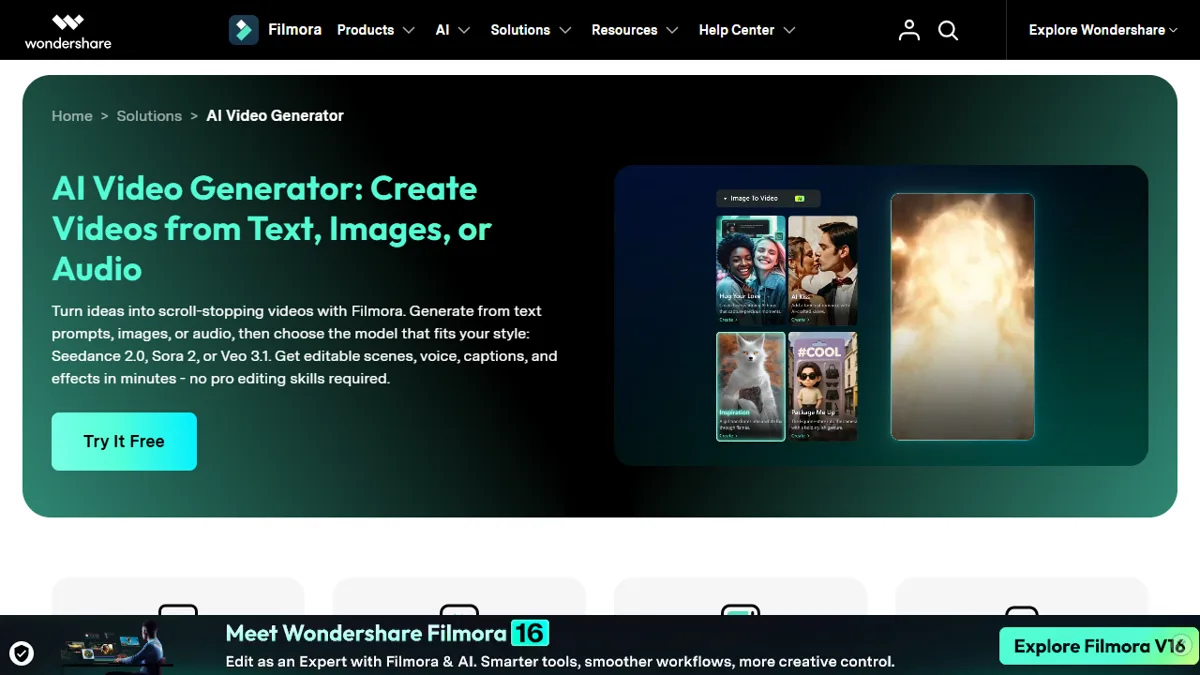Select the Hug Your Love template thumbnail
The height and width of the screenshot is (675, 1200).
751,271
